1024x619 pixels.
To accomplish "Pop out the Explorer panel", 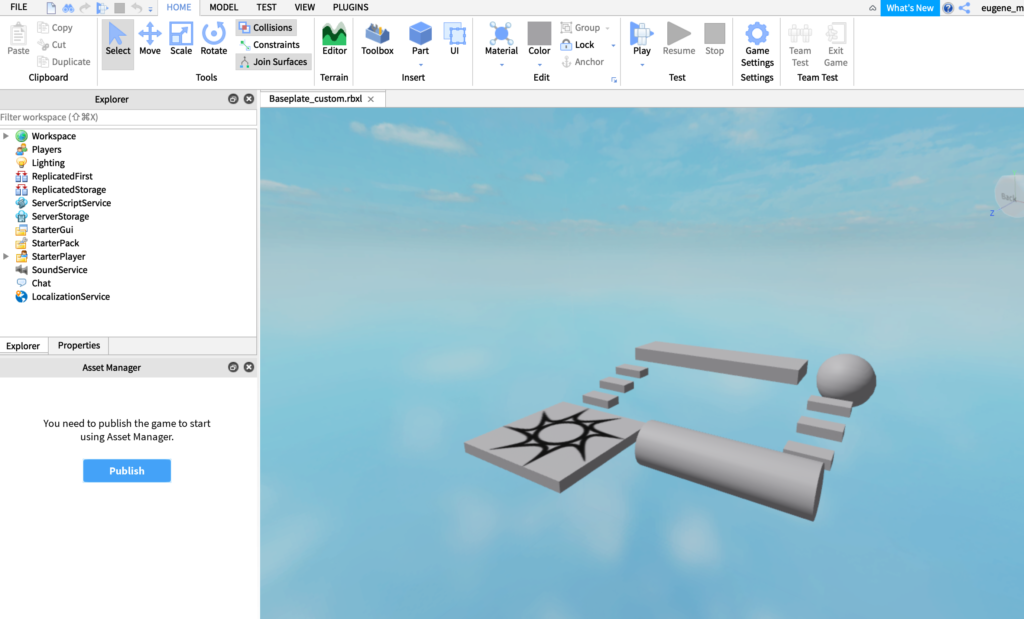I will point(233,99).
